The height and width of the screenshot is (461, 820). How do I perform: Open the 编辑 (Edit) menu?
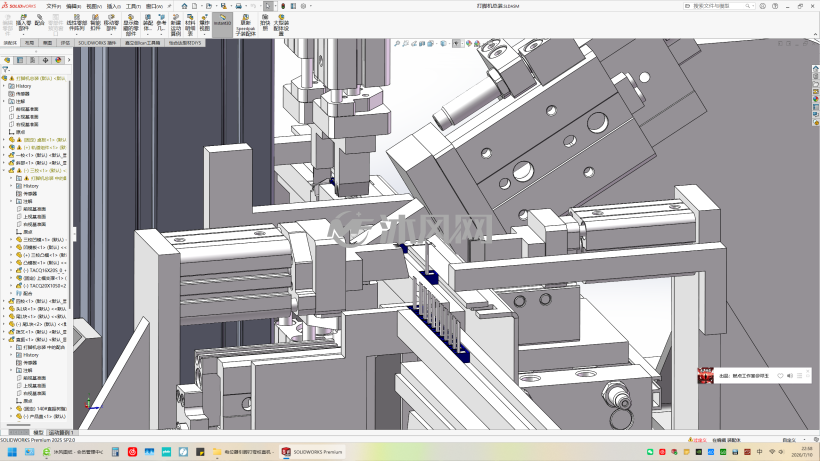coord(73,6)
